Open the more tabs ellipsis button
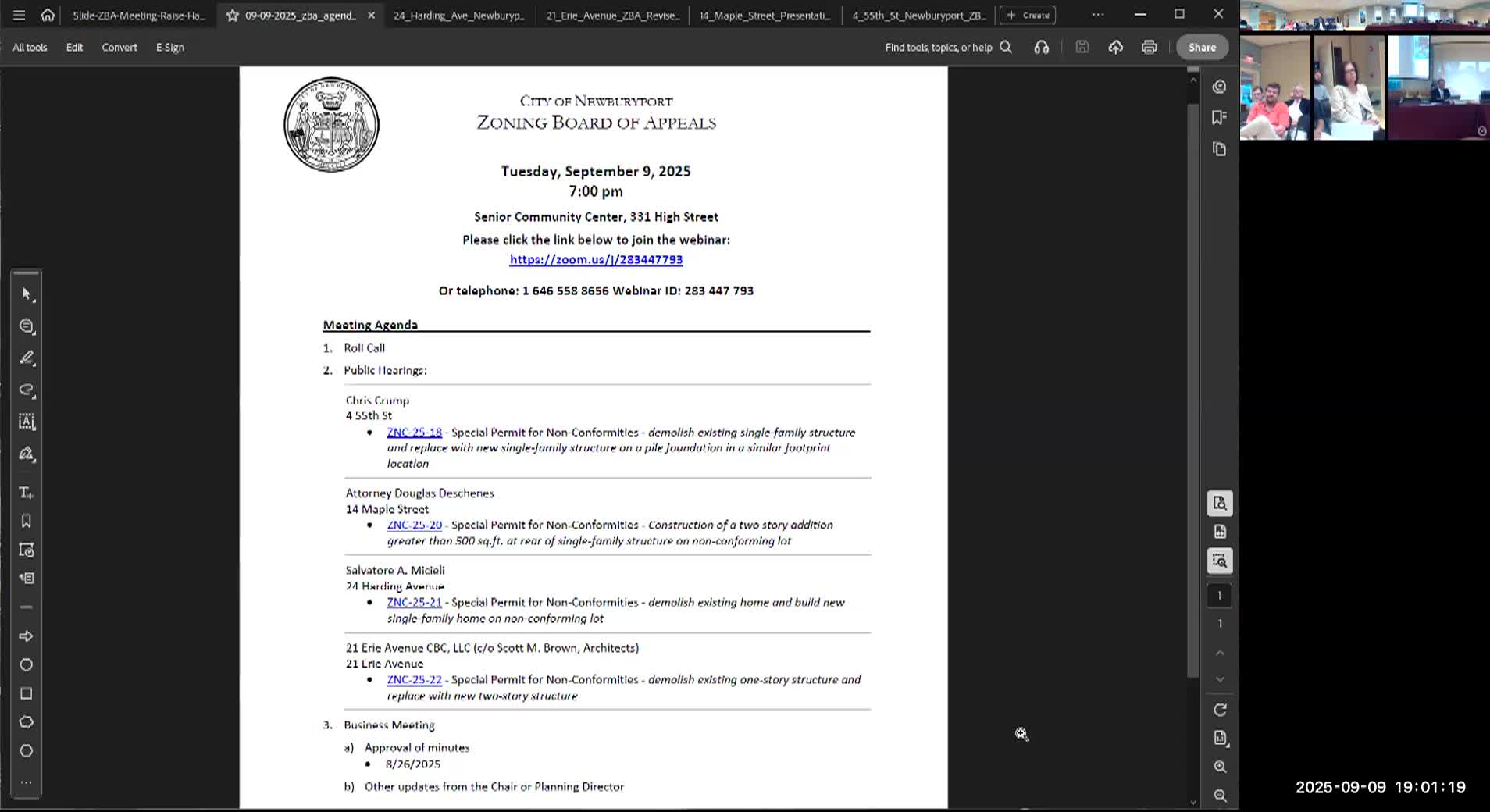Image resolution: width=1490 pixels, height=812 pixels. point(1098,15)
